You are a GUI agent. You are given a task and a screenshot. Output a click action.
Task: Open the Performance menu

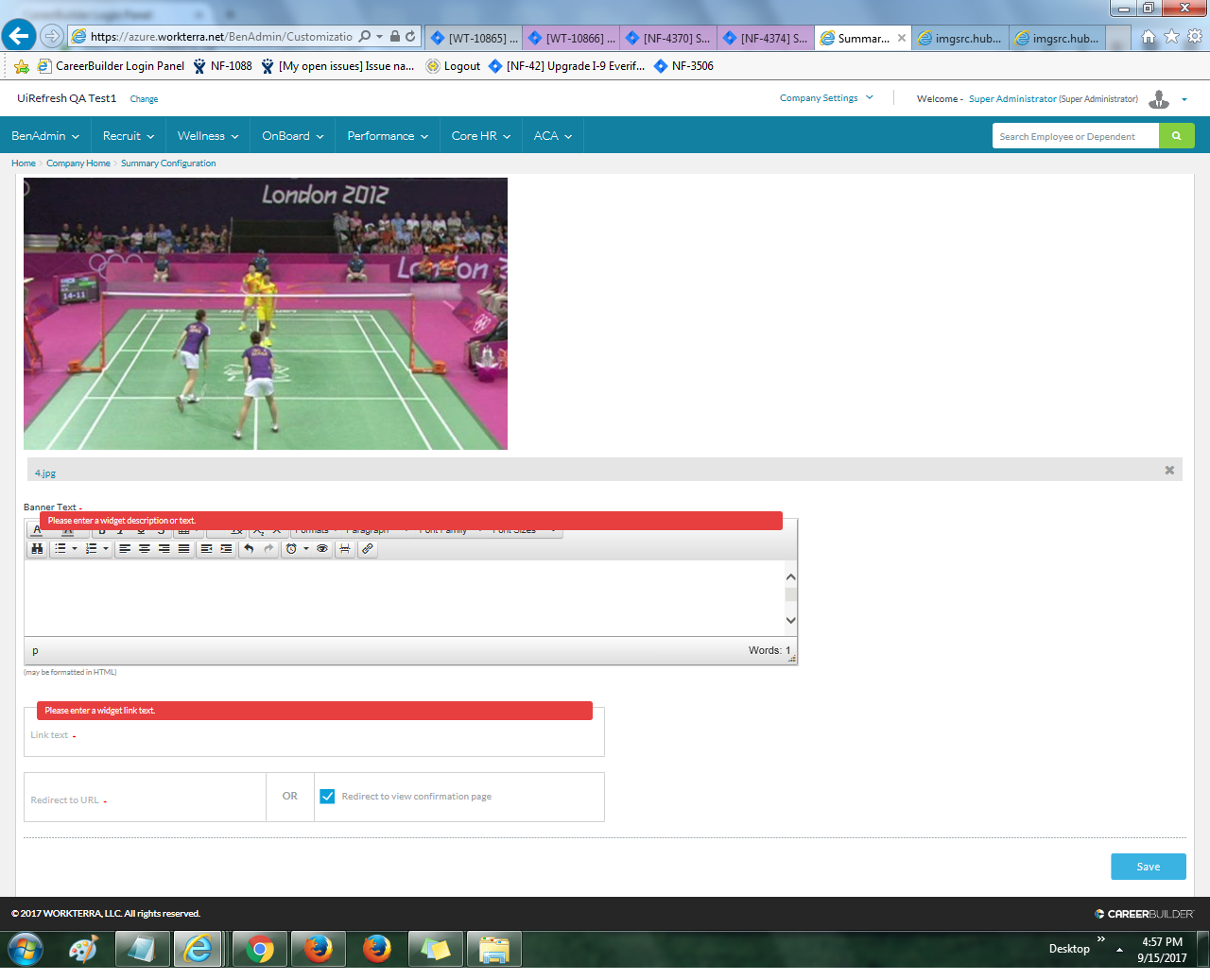(387, 136)
